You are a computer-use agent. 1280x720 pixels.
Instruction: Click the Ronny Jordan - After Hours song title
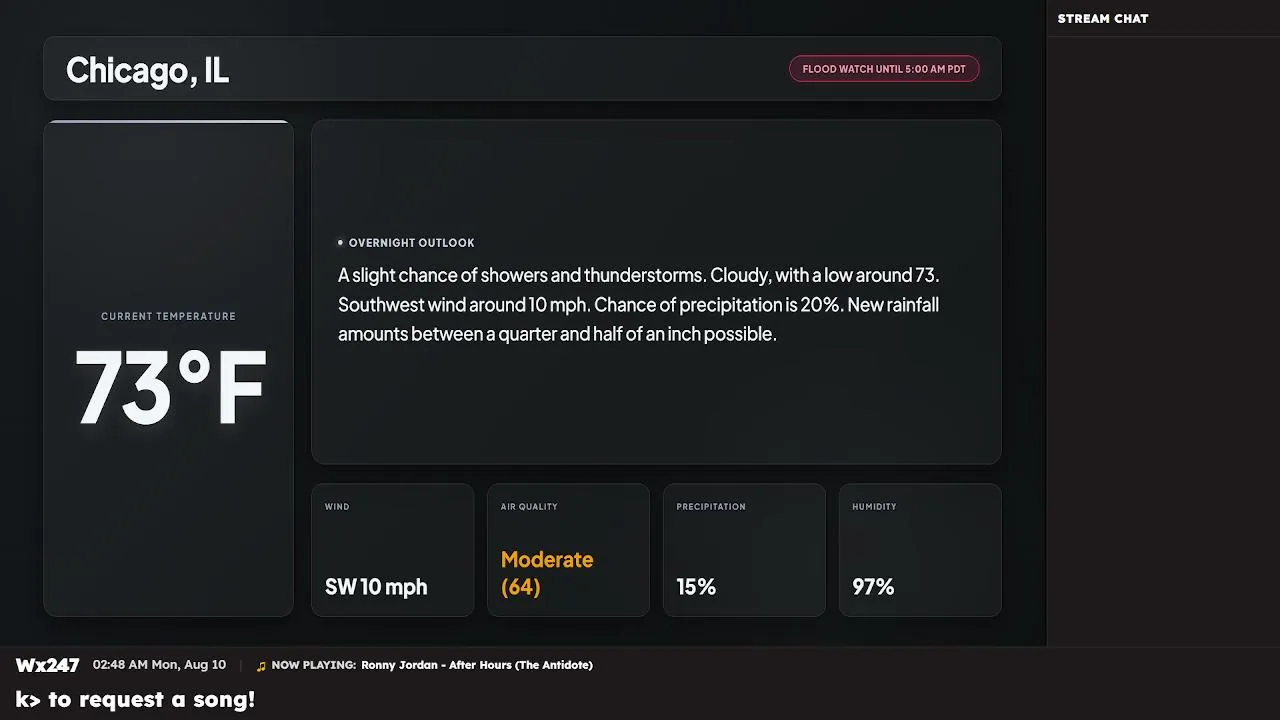pyautogui.click(x=477, y=665)
